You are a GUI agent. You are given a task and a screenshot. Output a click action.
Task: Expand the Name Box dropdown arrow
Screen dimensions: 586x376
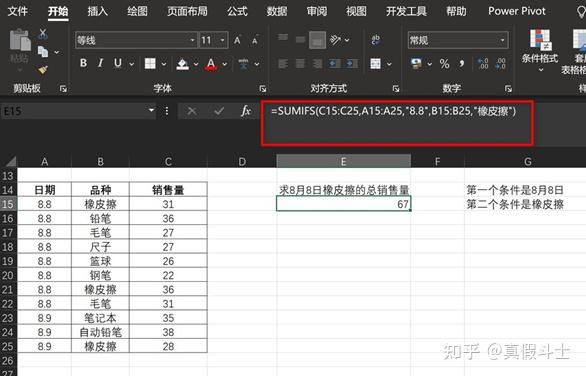151,110
